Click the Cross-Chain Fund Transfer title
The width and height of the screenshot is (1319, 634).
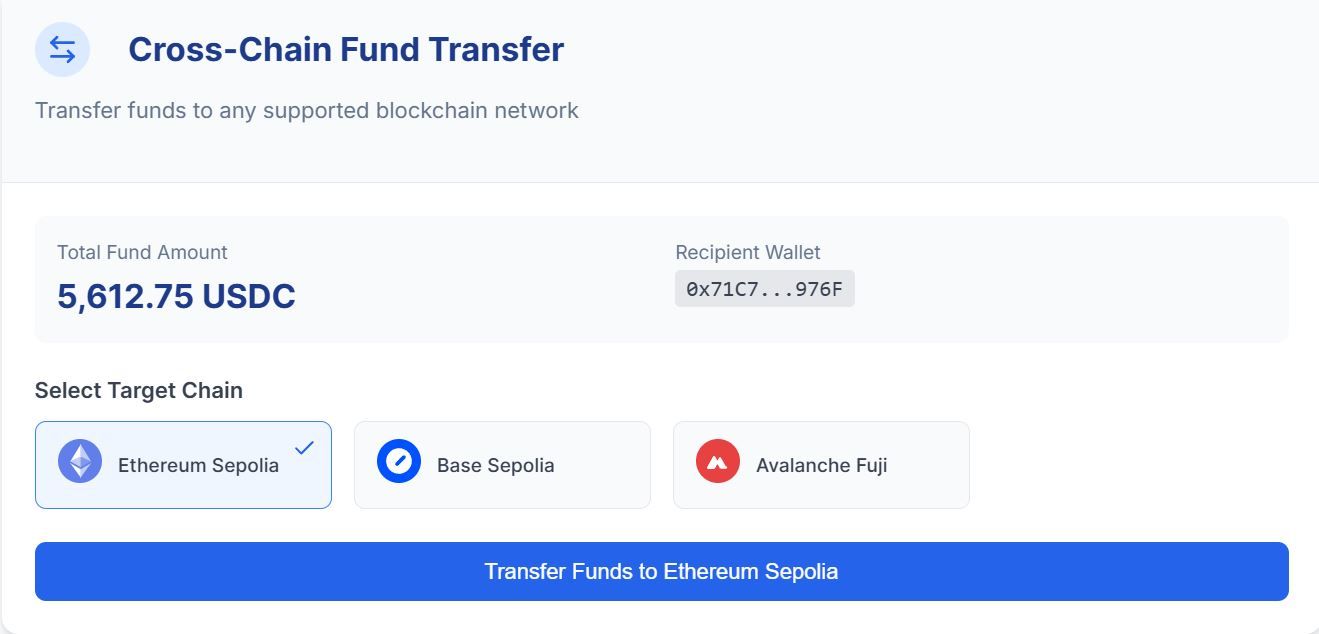346,49
